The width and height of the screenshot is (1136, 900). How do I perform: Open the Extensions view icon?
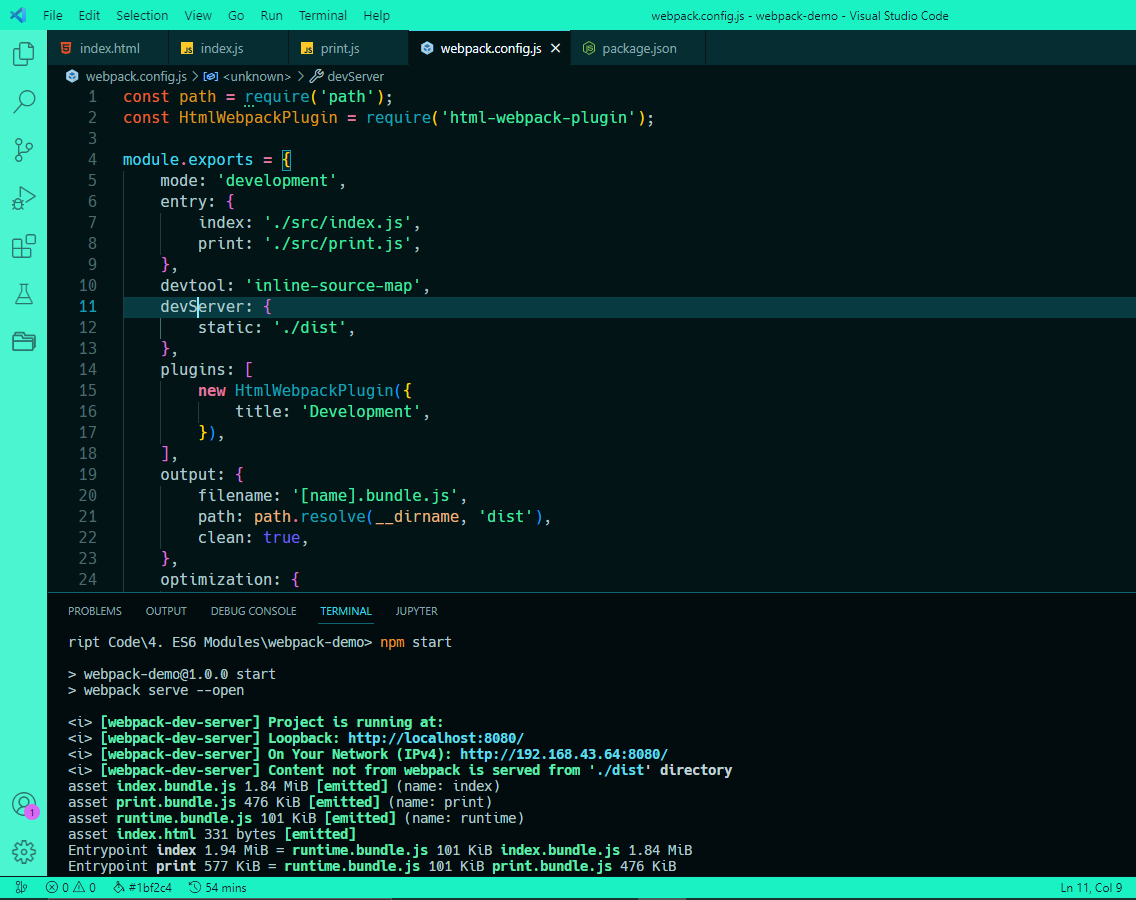pyautogui.click(x=24, y=246)
